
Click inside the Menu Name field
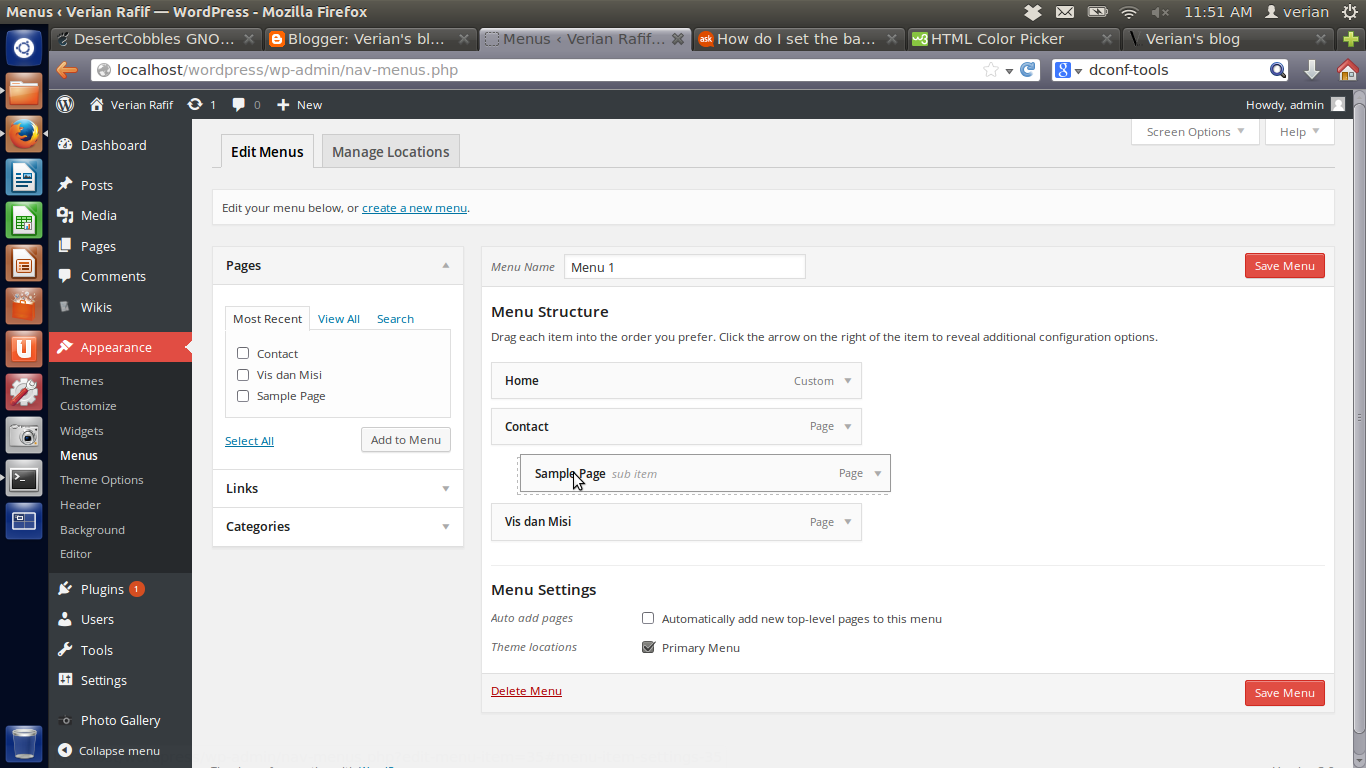click(x=684, y=266)
